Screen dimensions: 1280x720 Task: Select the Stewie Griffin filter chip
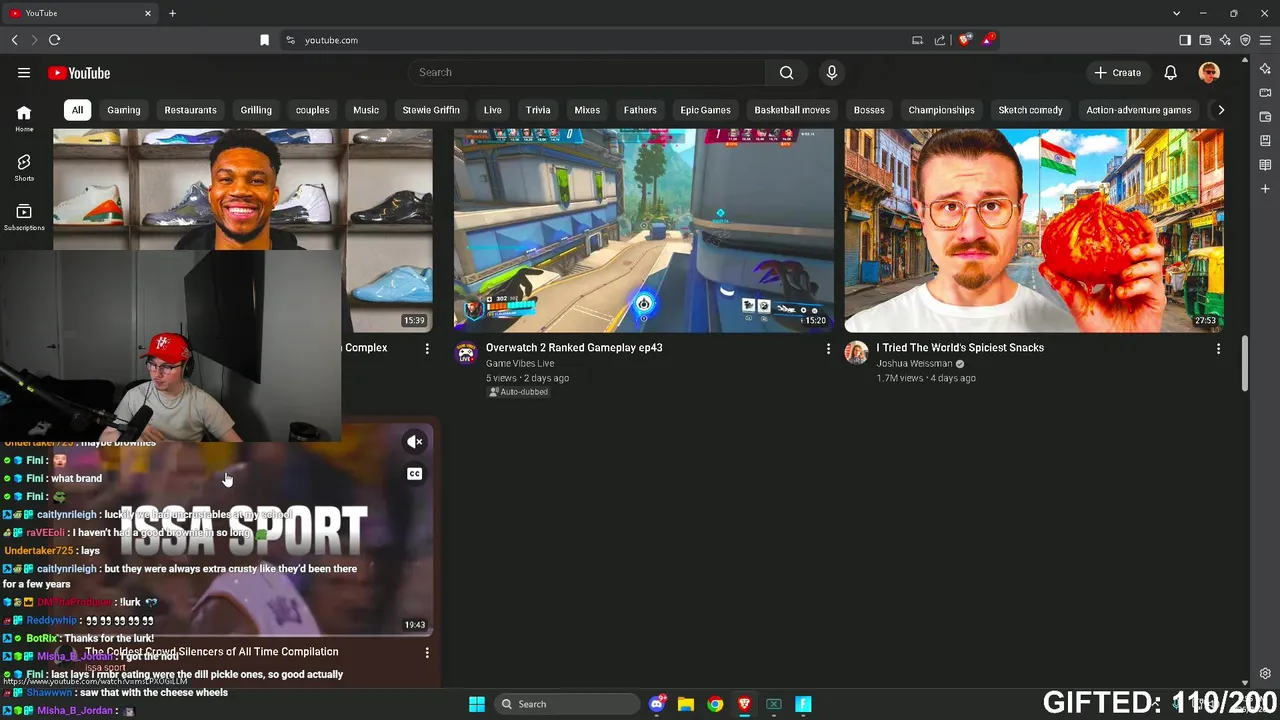[x=431, y=110]
